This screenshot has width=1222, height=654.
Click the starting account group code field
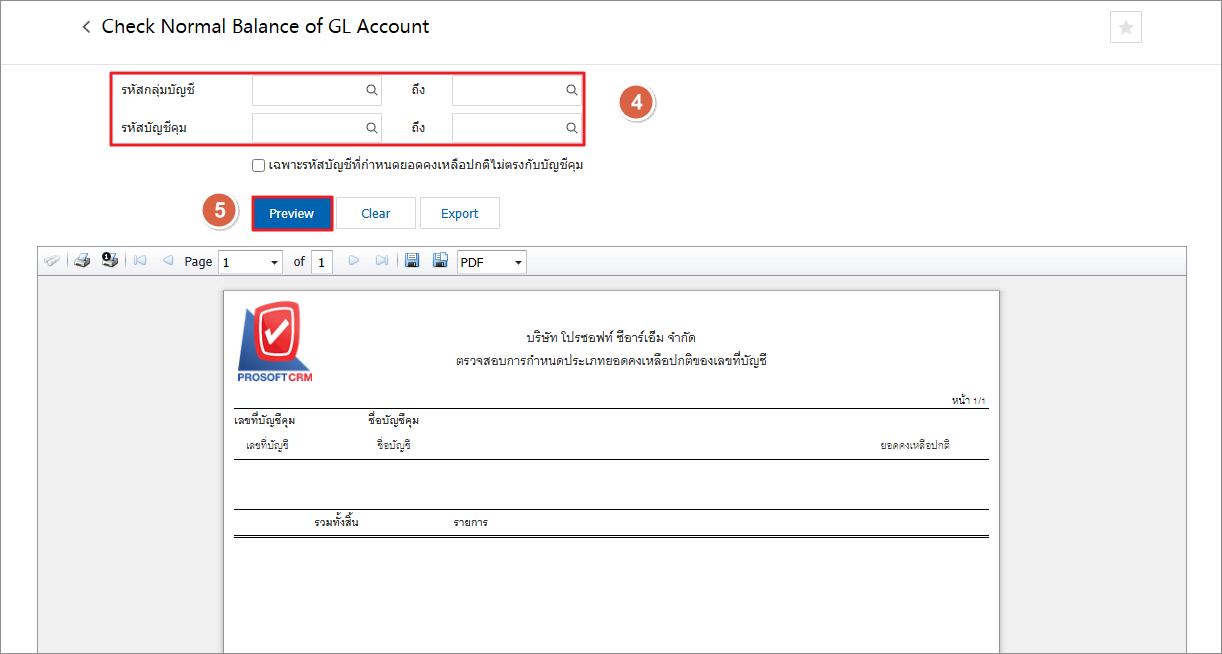click(307, 90)
